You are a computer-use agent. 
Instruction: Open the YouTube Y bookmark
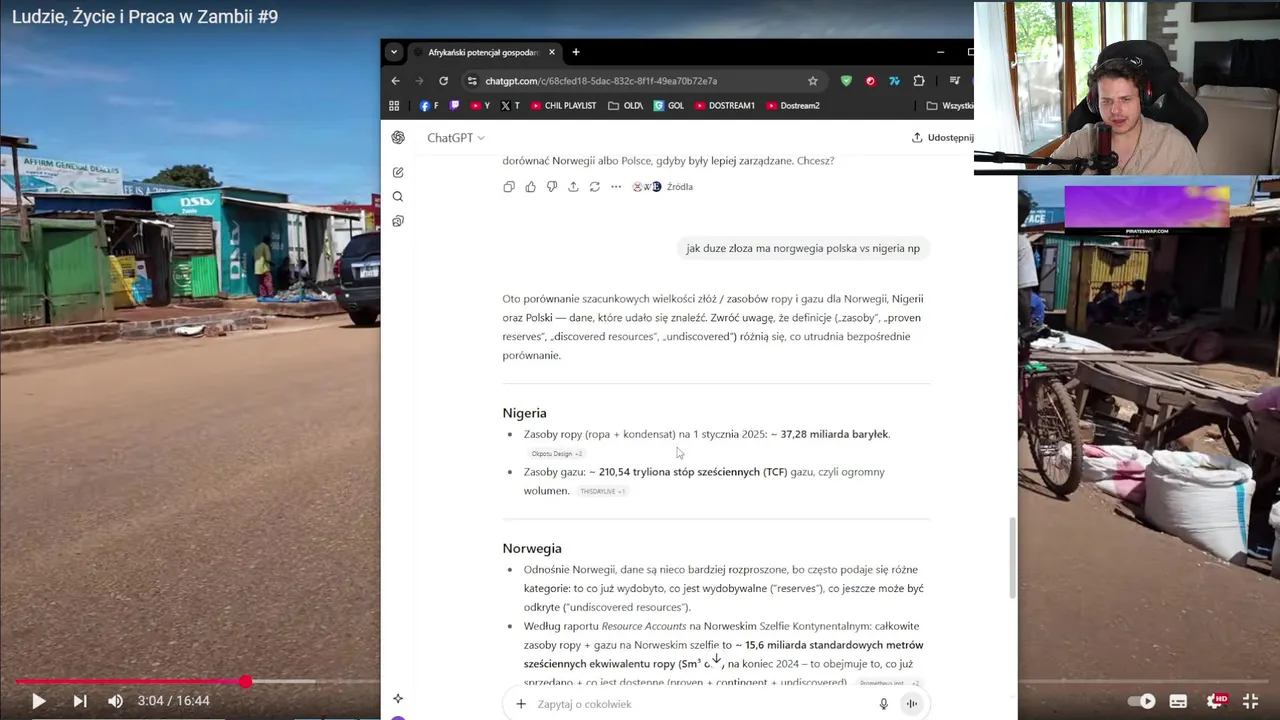tap(481, 106)
